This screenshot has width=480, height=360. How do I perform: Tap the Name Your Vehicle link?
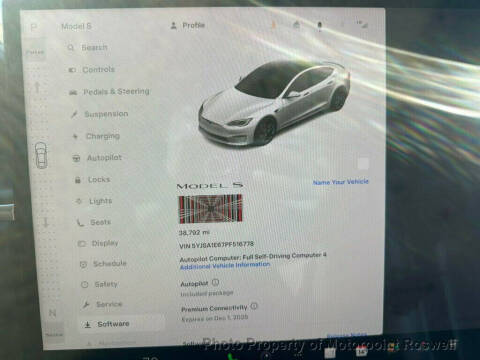(x=341, y=182)
